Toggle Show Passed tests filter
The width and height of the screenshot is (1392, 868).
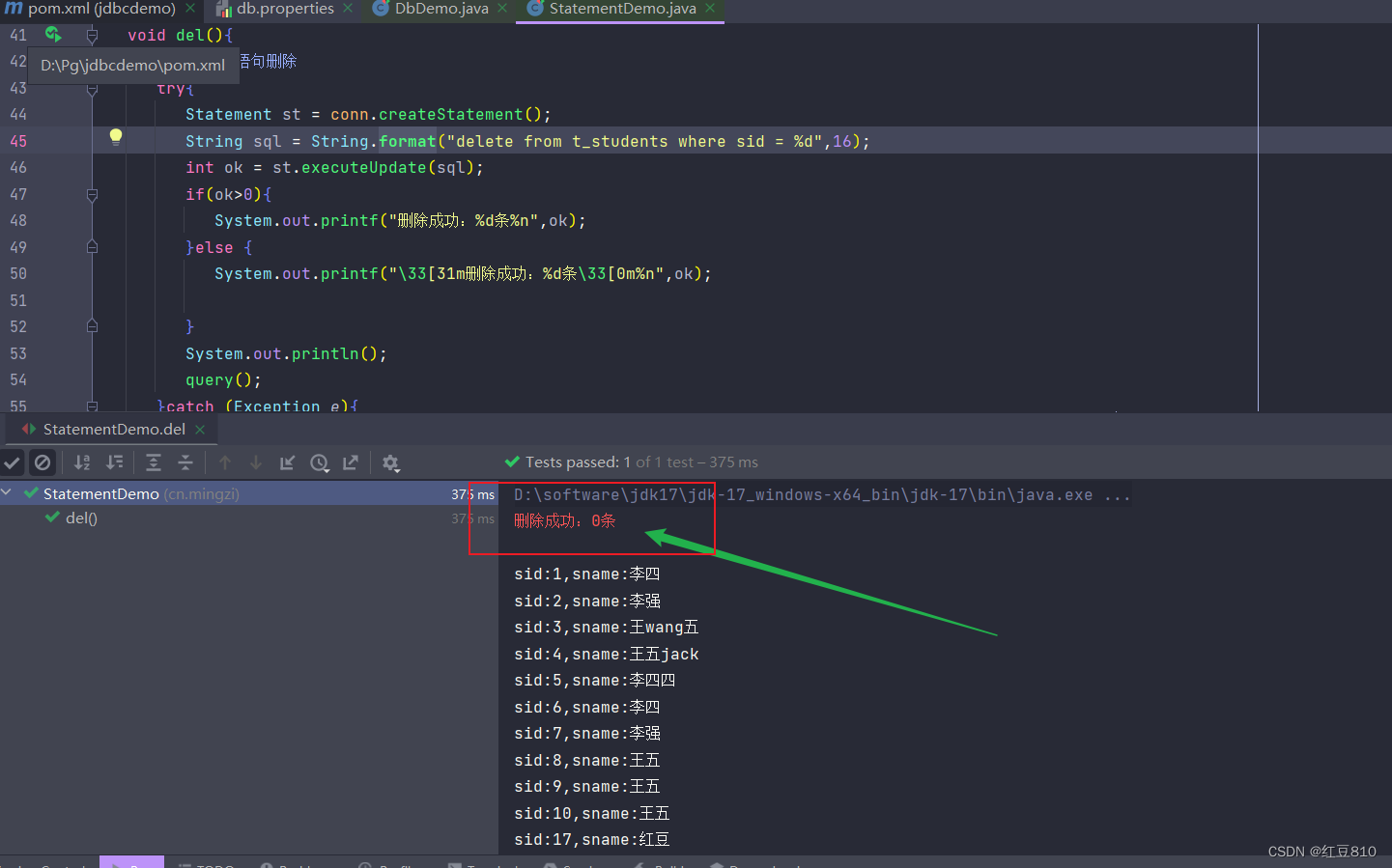coord(13,462)
